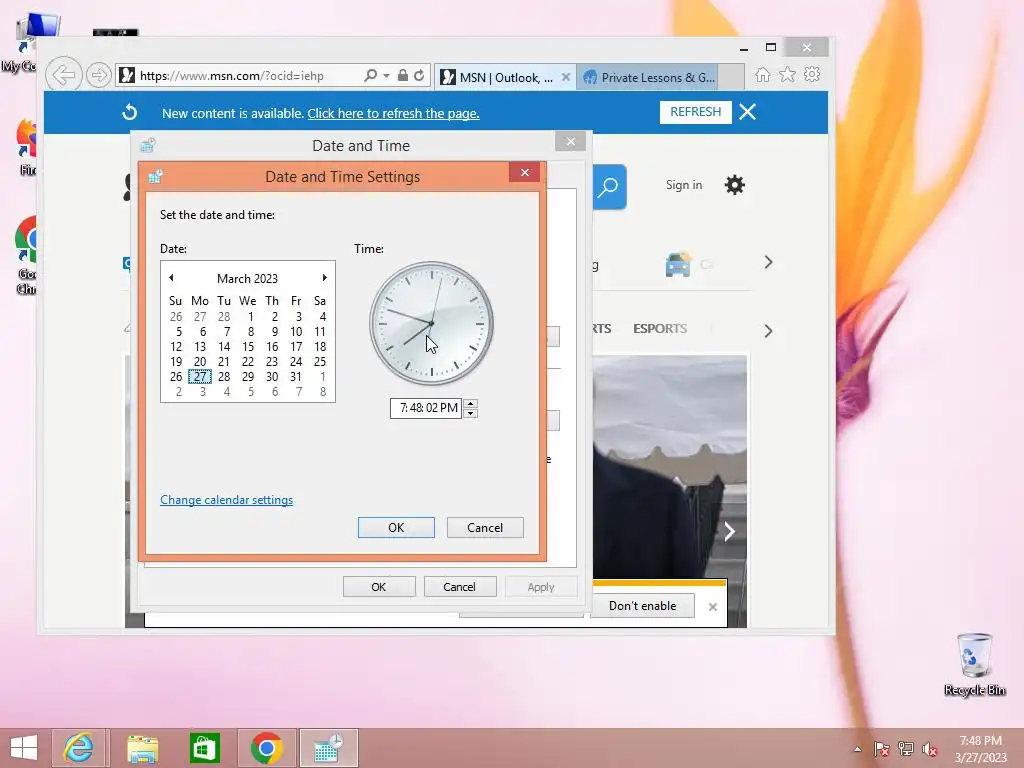Dismiss the blue new content notification bar

748,112
